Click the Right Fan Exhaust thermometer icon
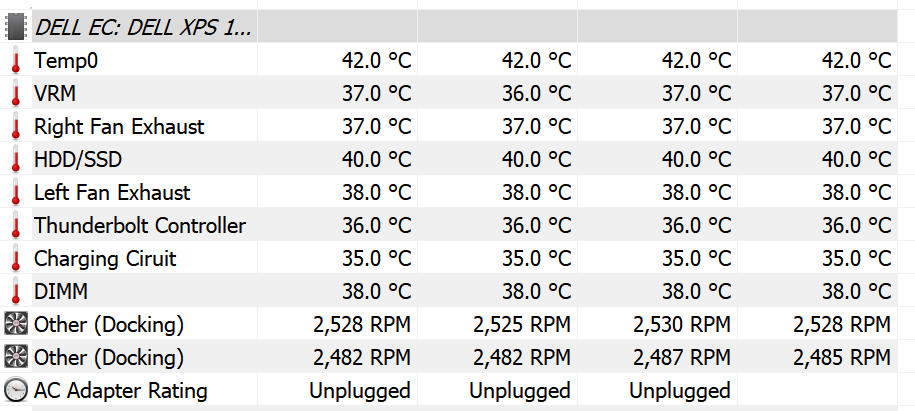915x411 pixels. 16,126
